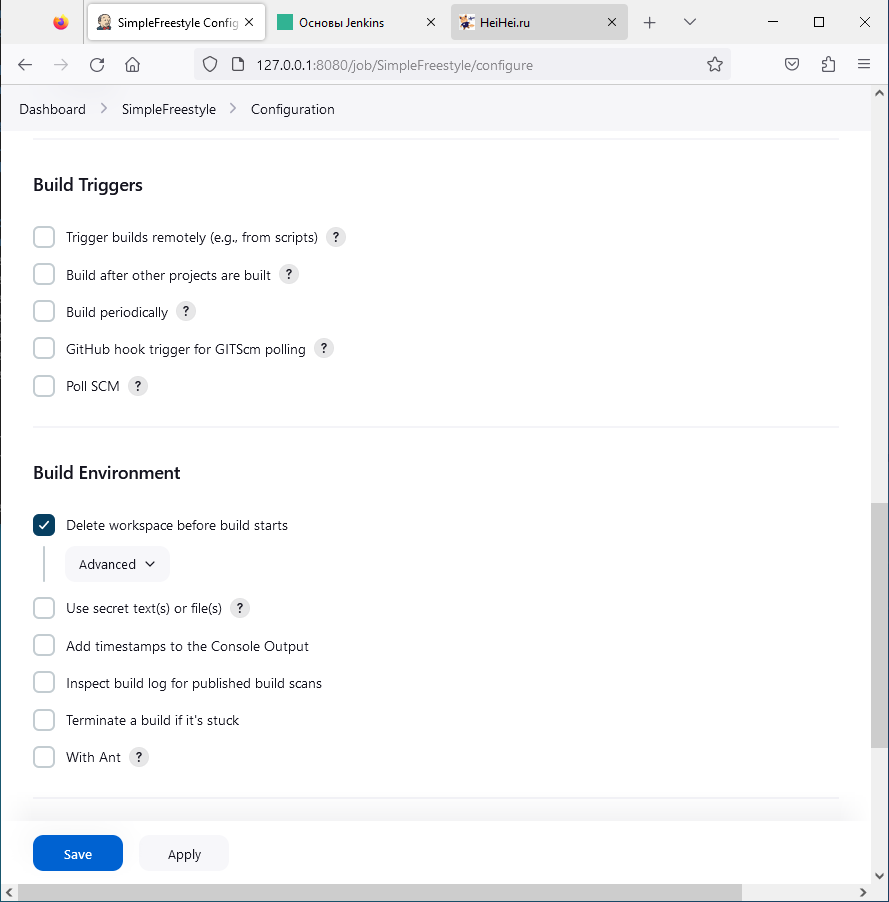Save page to Pocket
Image resolution: width=889 pixels, height=902 pixels.
pos(792,64)
